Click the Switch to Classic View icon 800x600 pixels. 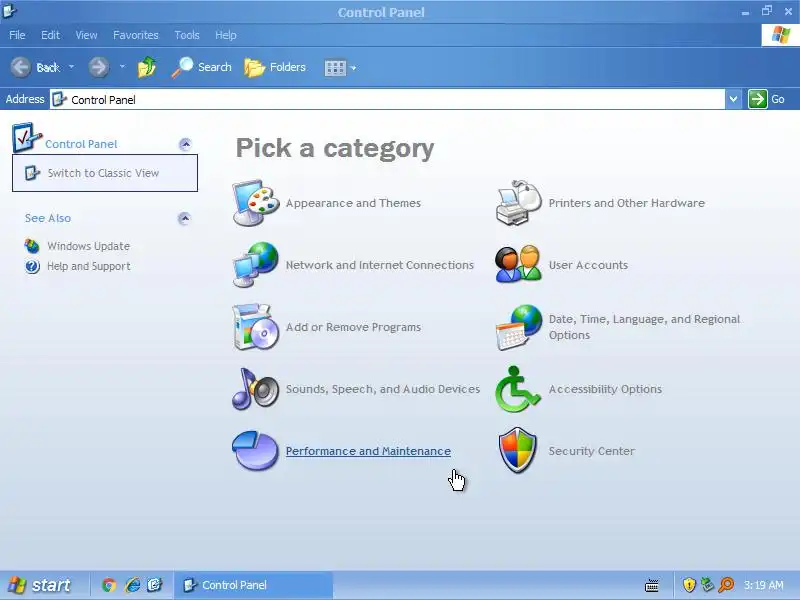32,173
